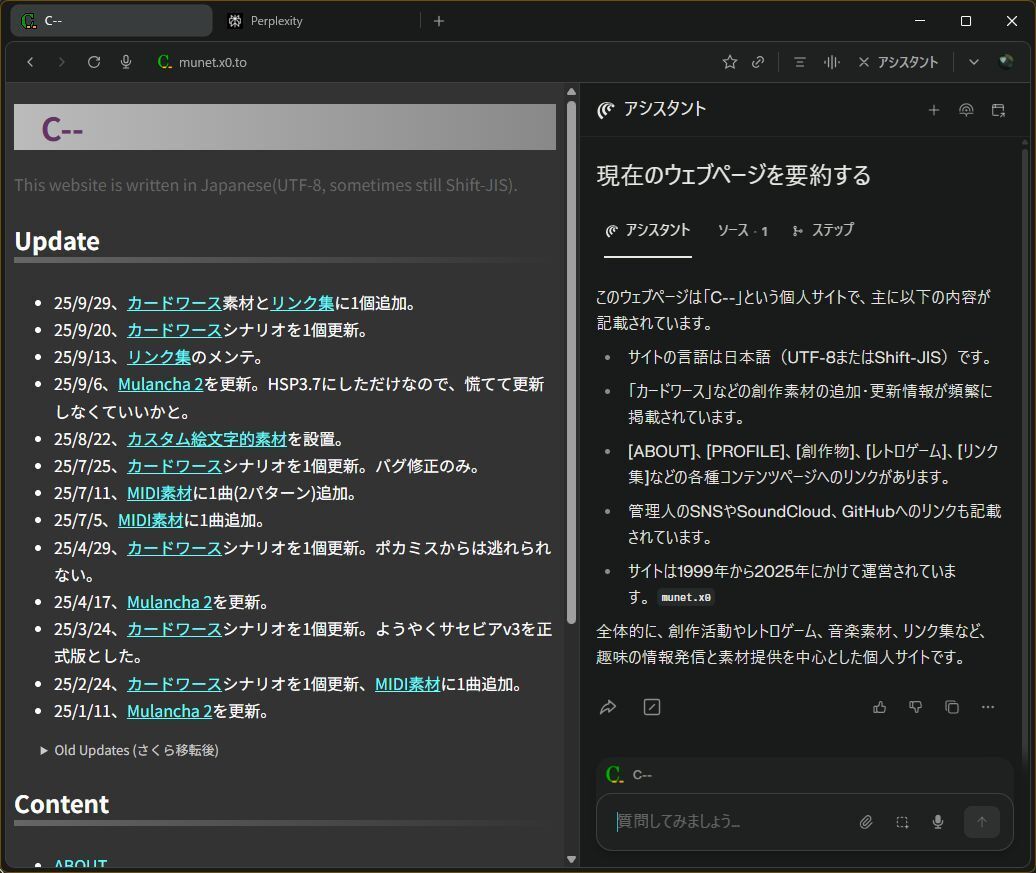Open the three-dot more options menu
The image size is (1036, 873).
(988, 707)
